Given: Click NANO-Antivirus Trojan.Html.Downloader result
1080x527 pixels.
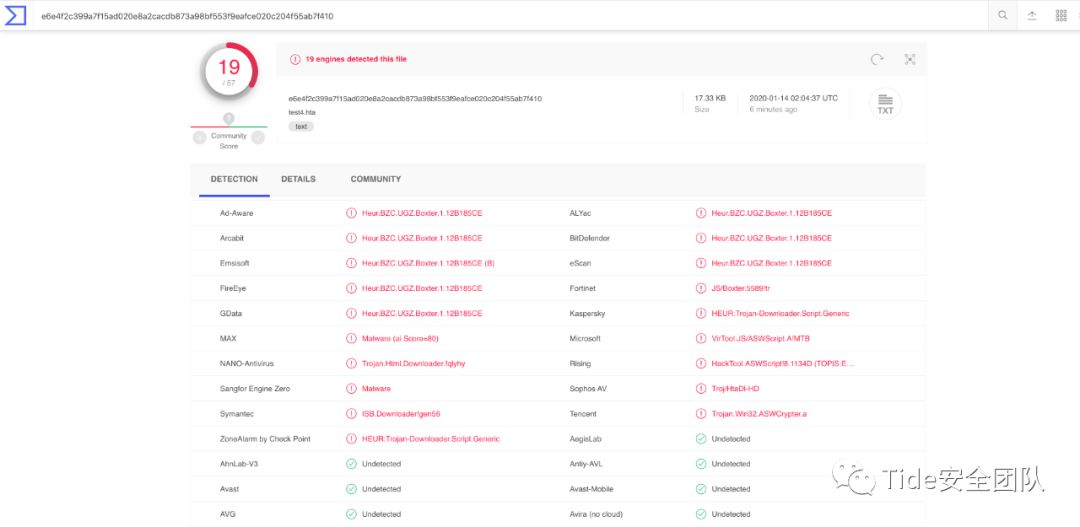Looking at the screenshot, I should 413,364.
